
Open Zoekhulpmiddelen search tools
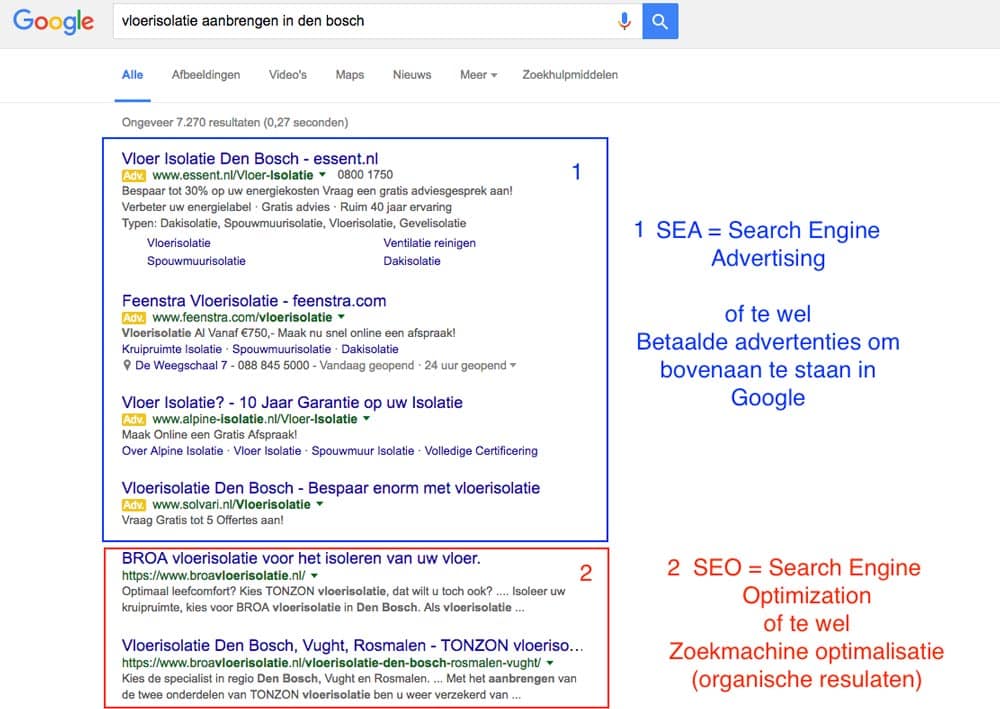coord(570,75)
